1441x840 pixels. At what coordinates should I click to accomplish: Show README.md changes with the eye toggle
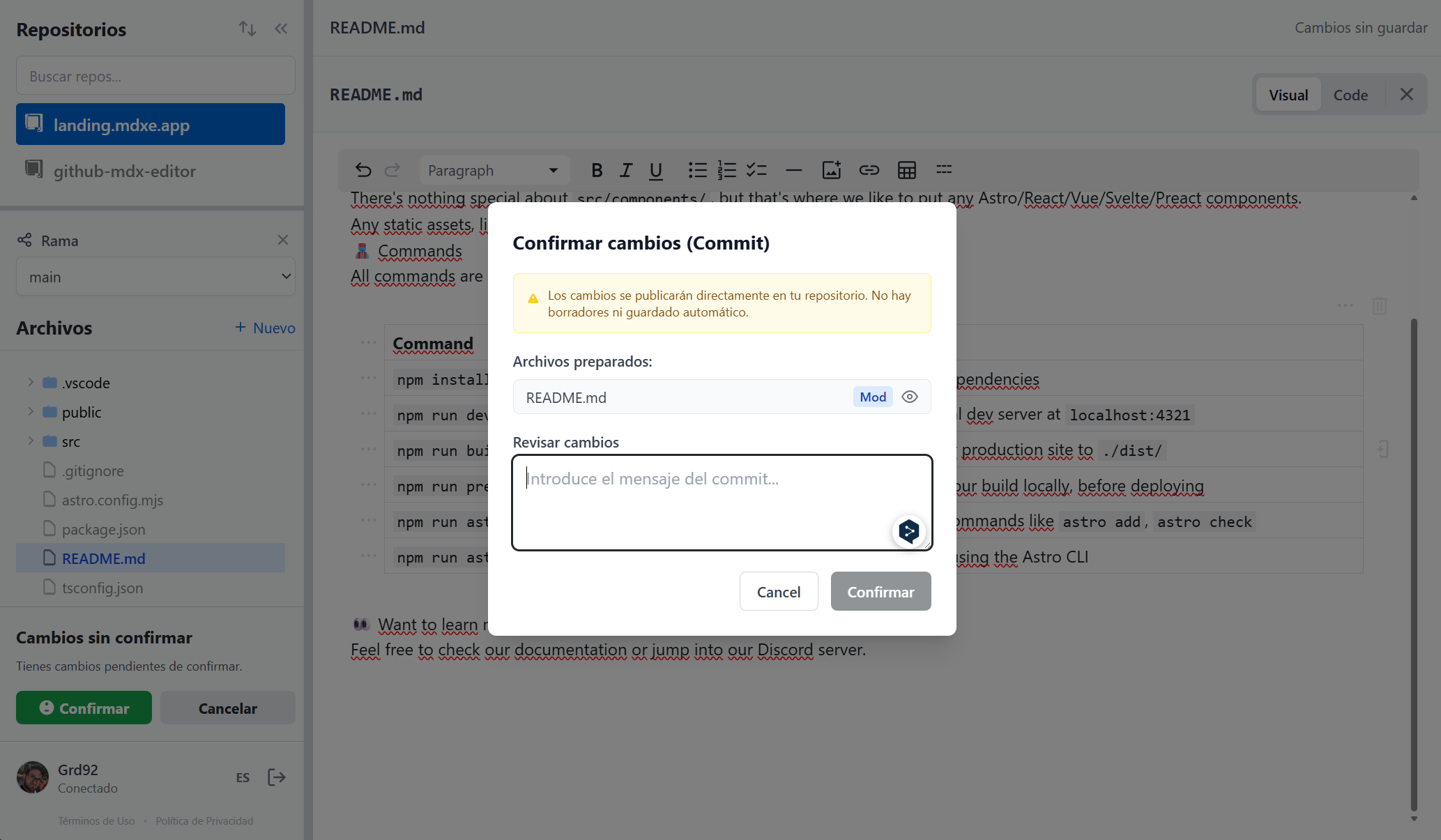(x=910, y=397)
